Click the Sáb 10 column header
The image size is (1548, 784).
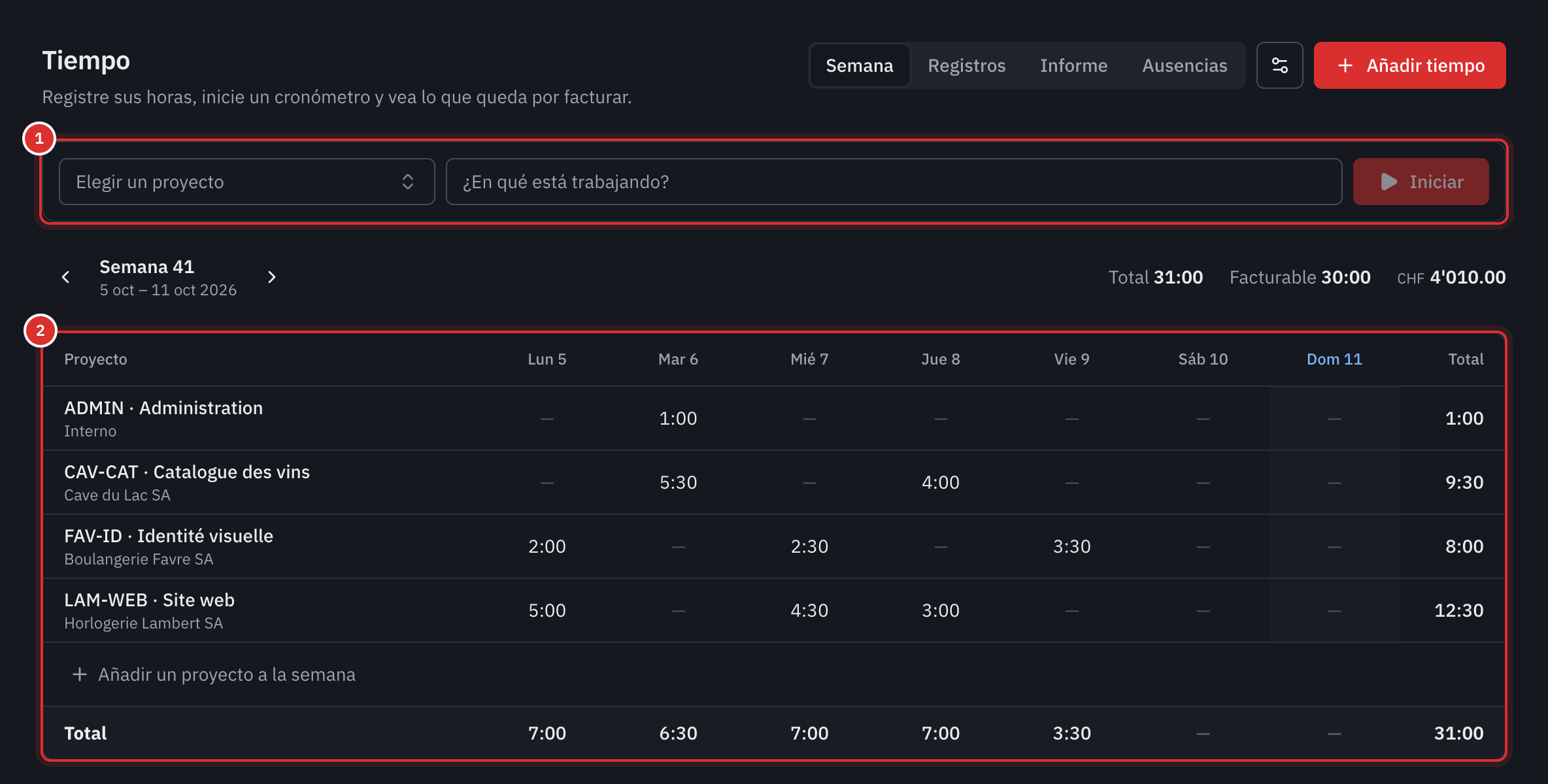1203,359
